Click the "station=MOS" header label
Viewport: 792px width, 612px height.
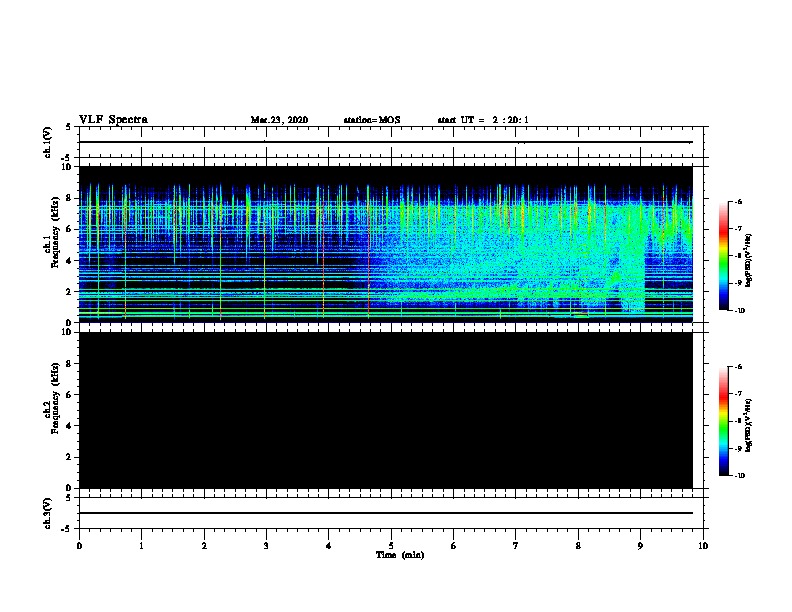click(x=372, y=120)
